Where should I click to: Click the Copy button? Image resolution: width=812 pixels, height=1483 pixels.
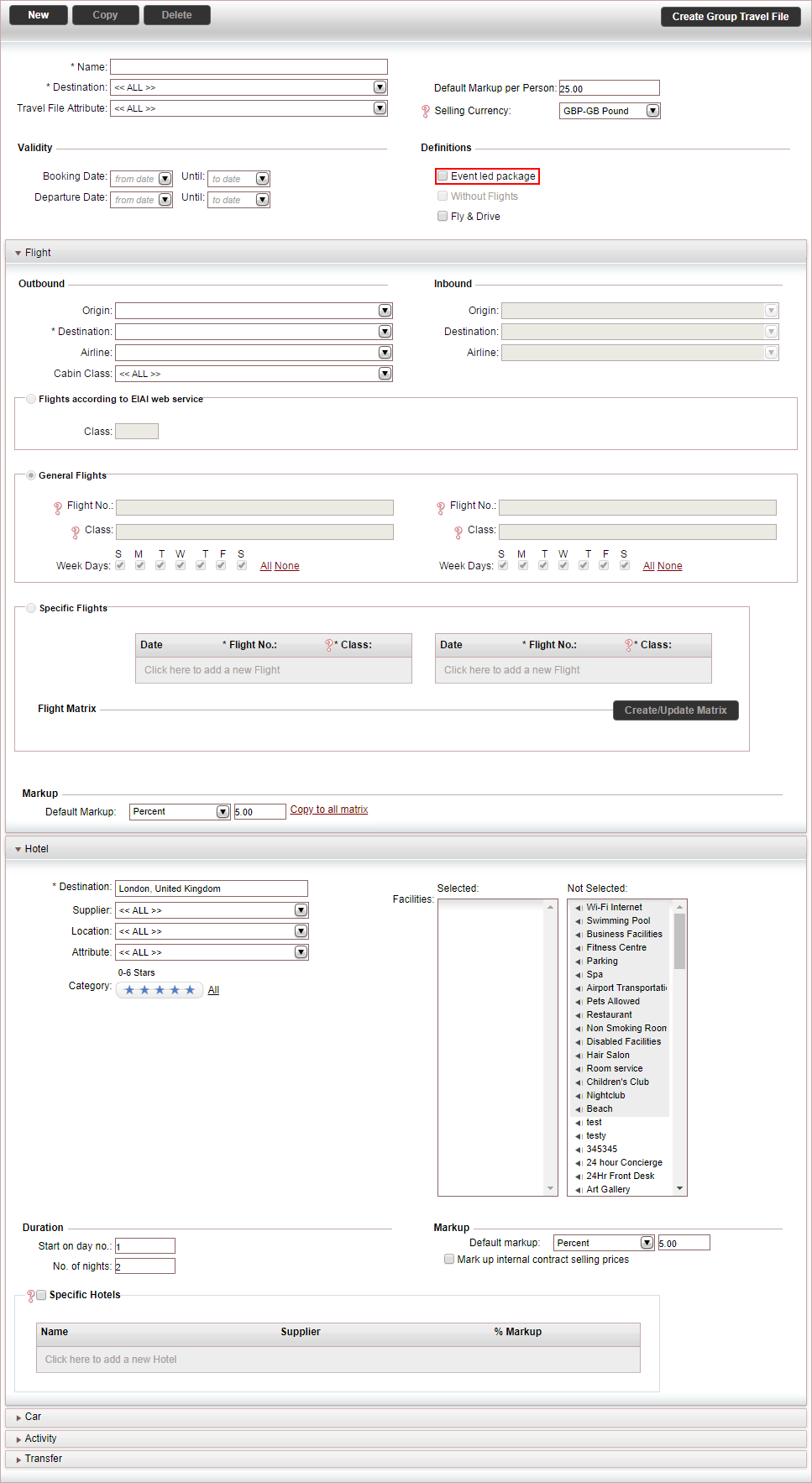pyautogui.click(x=106, y=15)
